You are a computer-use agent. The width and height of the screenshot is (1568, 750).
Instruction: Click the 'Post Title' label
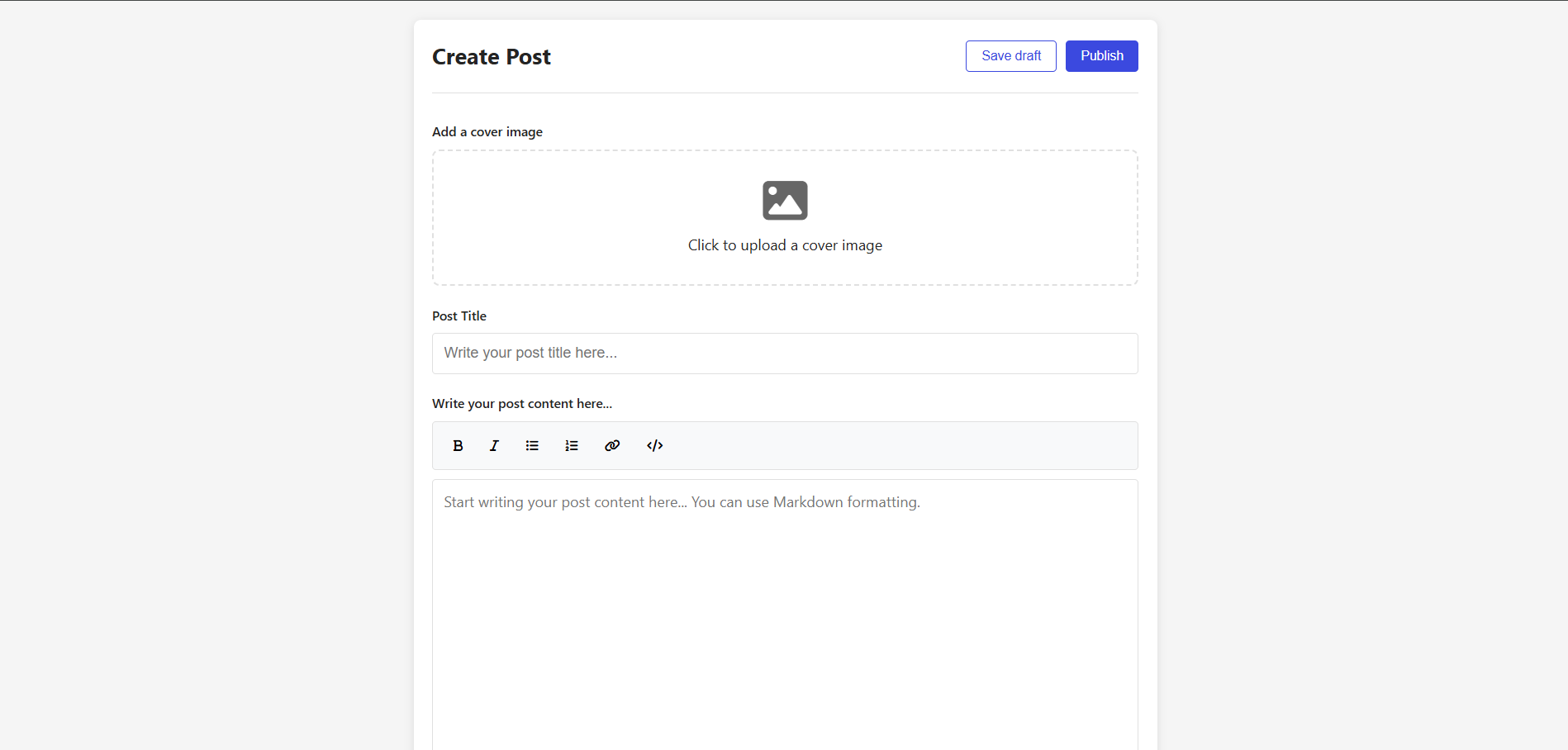point(459,316)
